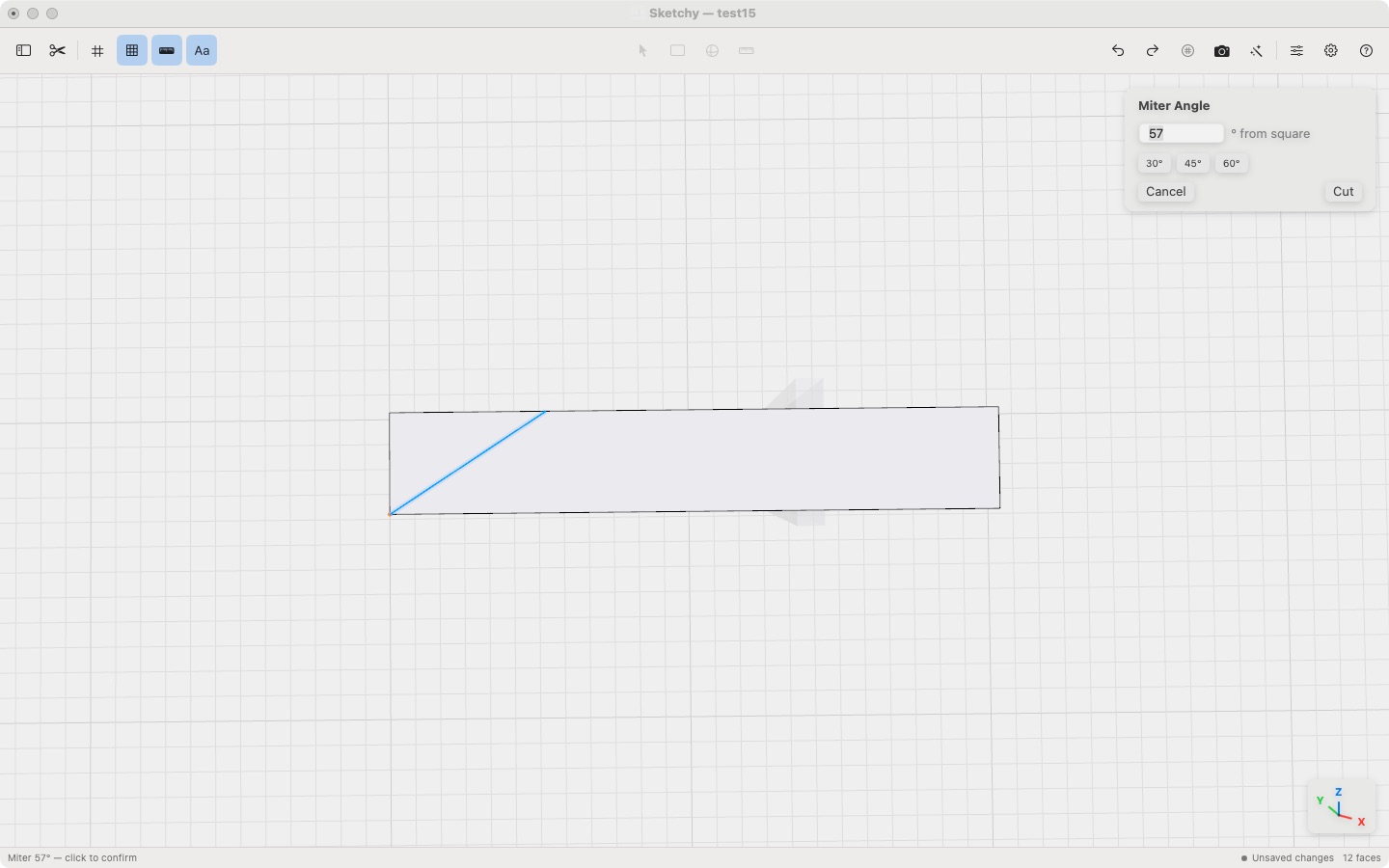Screen dimensions: 1389x868
Task: Open the sliders adjustments panel
Action: [x=1296, y=51]
